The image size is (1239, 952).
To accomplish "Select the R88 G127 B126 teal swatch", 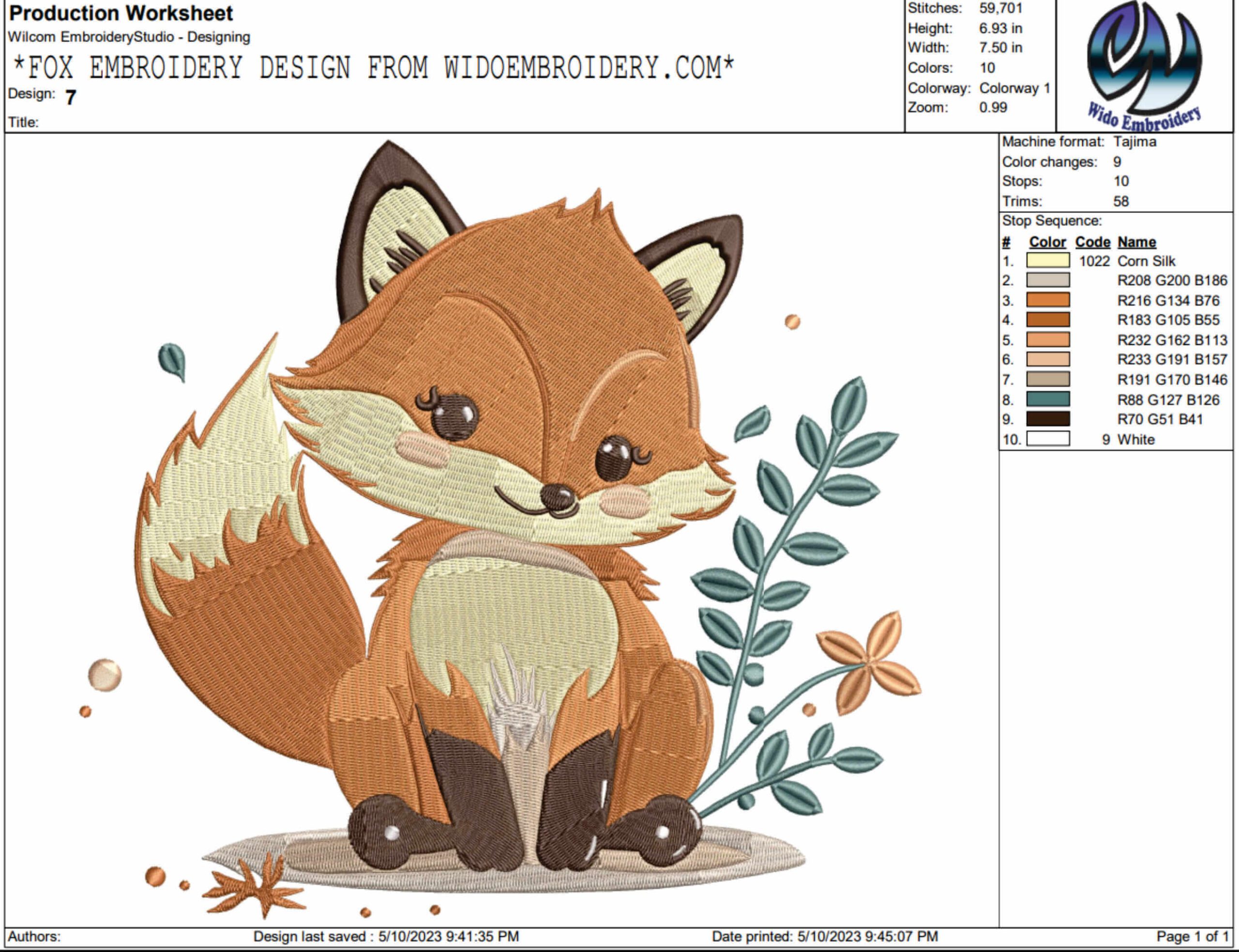I will [1047, 400].
